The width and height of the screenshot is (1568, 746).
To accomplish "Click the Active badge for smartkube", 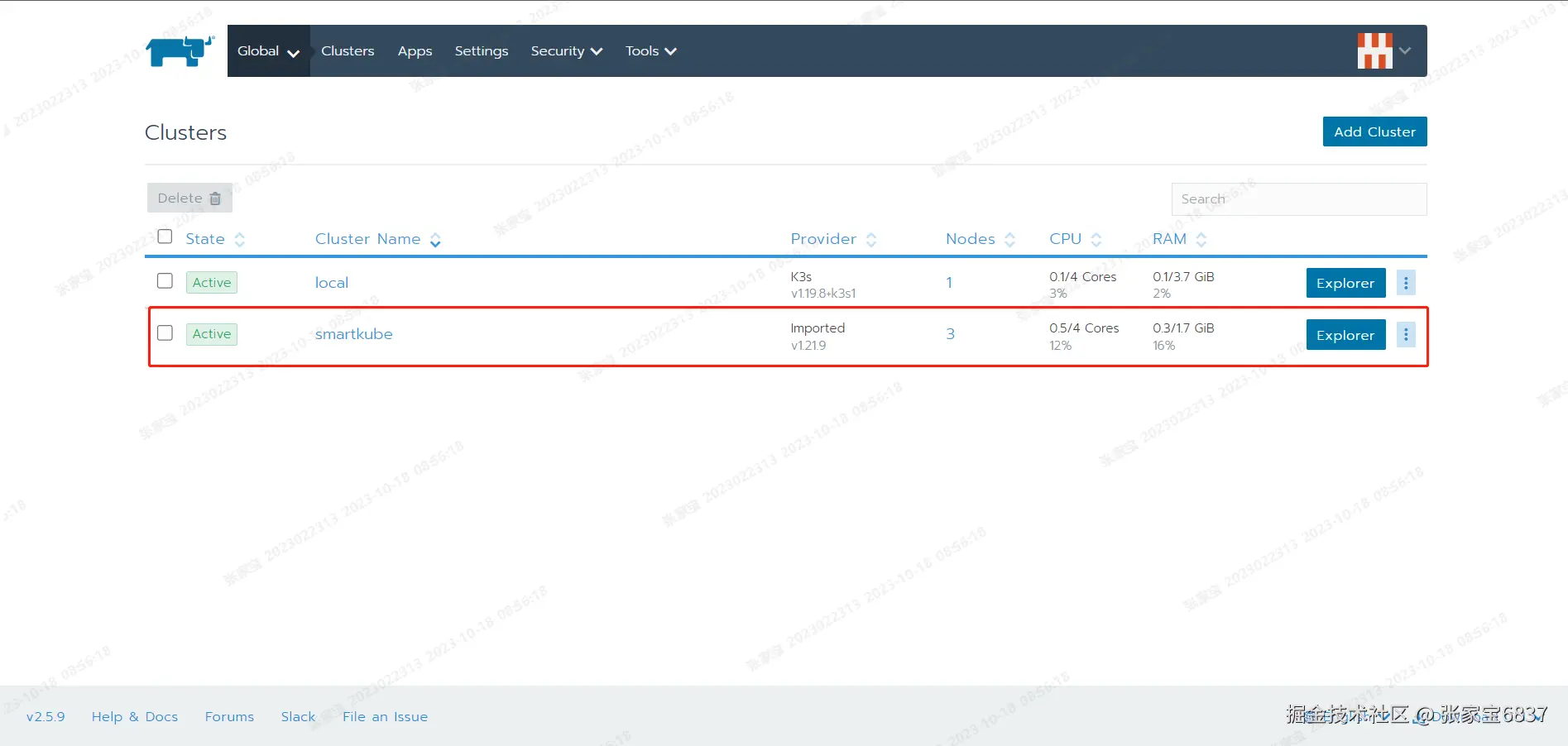I will point(212,334).
